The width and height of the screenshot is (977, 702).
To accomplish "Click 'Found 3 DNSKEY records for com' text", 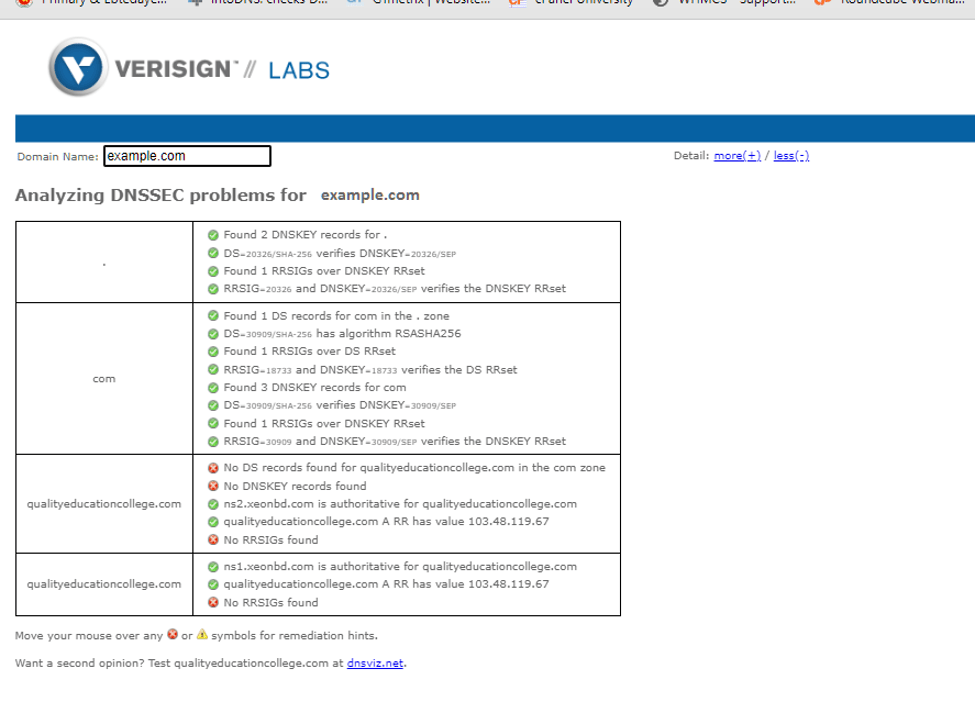I will tap(315, 387).
